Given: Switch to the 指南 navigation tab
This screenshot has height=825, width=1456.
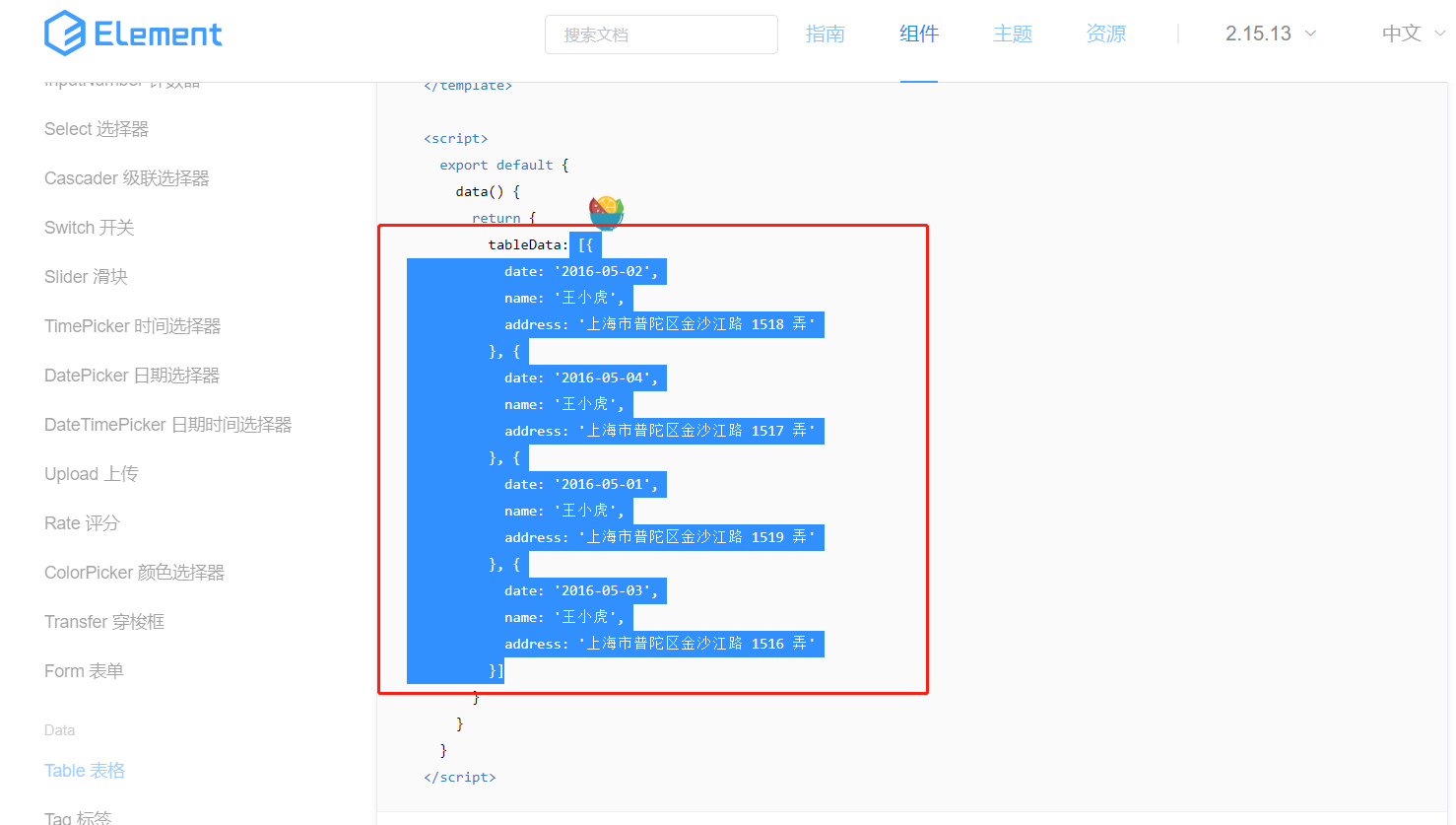Looking at the screenshot, I should coord(826,33).
